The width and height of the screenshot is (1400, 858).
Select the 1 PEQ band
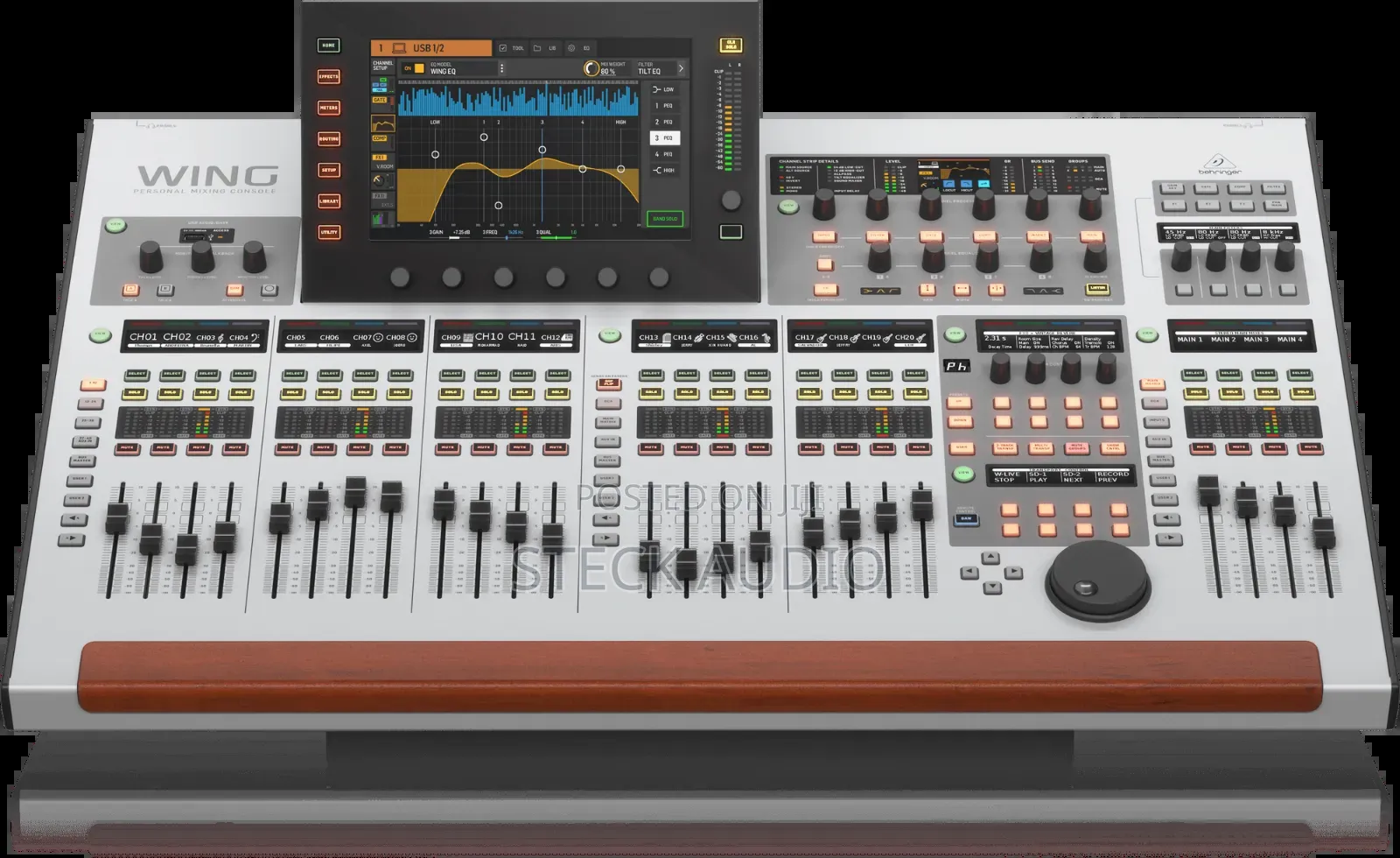coord(665,106)
